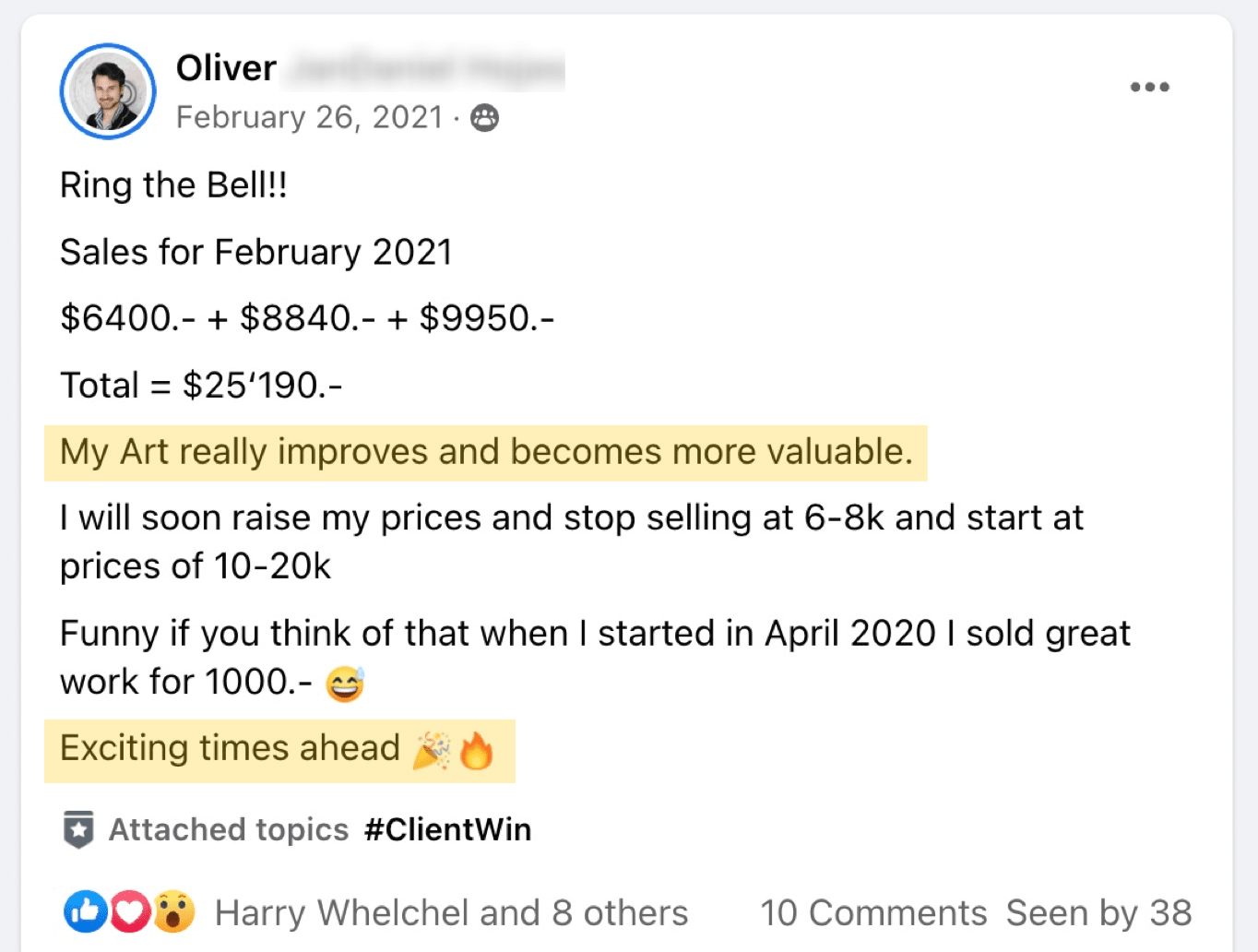Click the group audience privacy icon
Screen dimensions: 1258x952
tap(485, 118)
